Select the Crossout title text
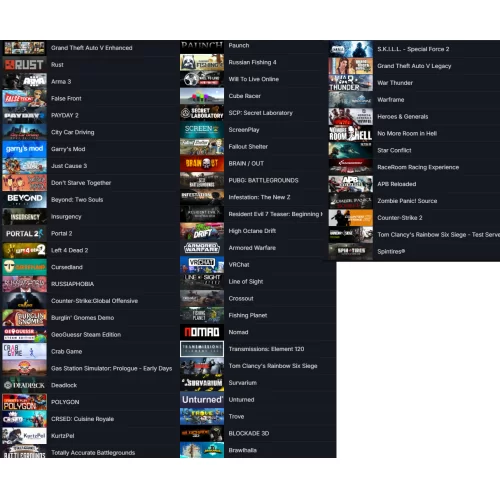The width and height of the screenshot is (500, 500). tap(241, 298)
